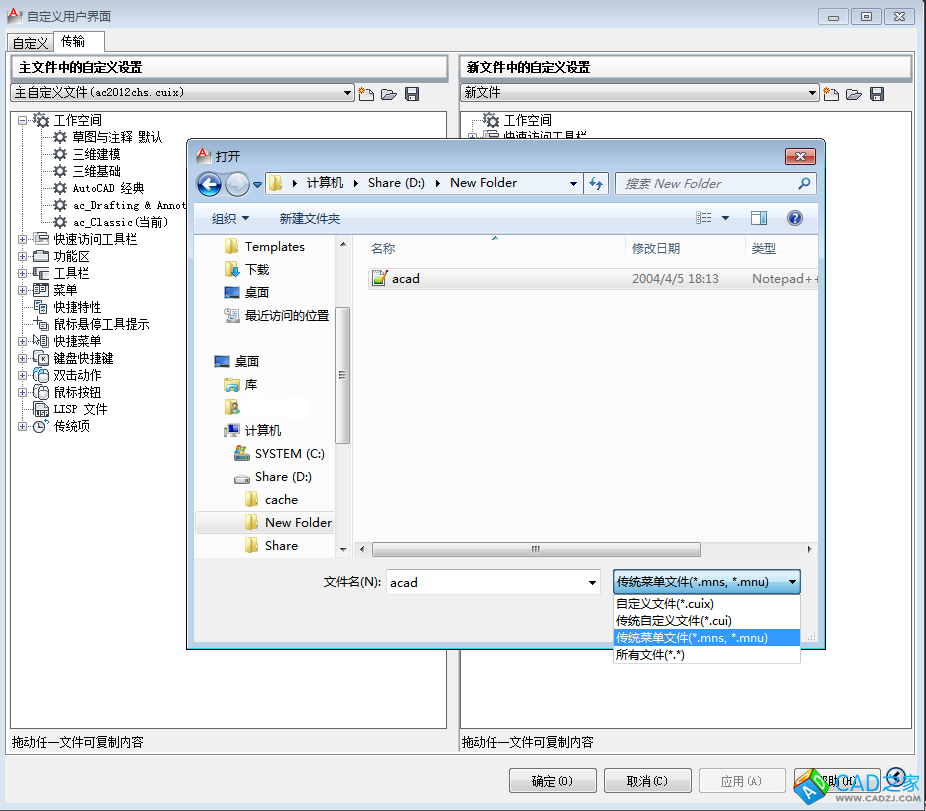Select 自定义文件(*.cuix) file type option
926x811 pixels.
tap(664, 604)
